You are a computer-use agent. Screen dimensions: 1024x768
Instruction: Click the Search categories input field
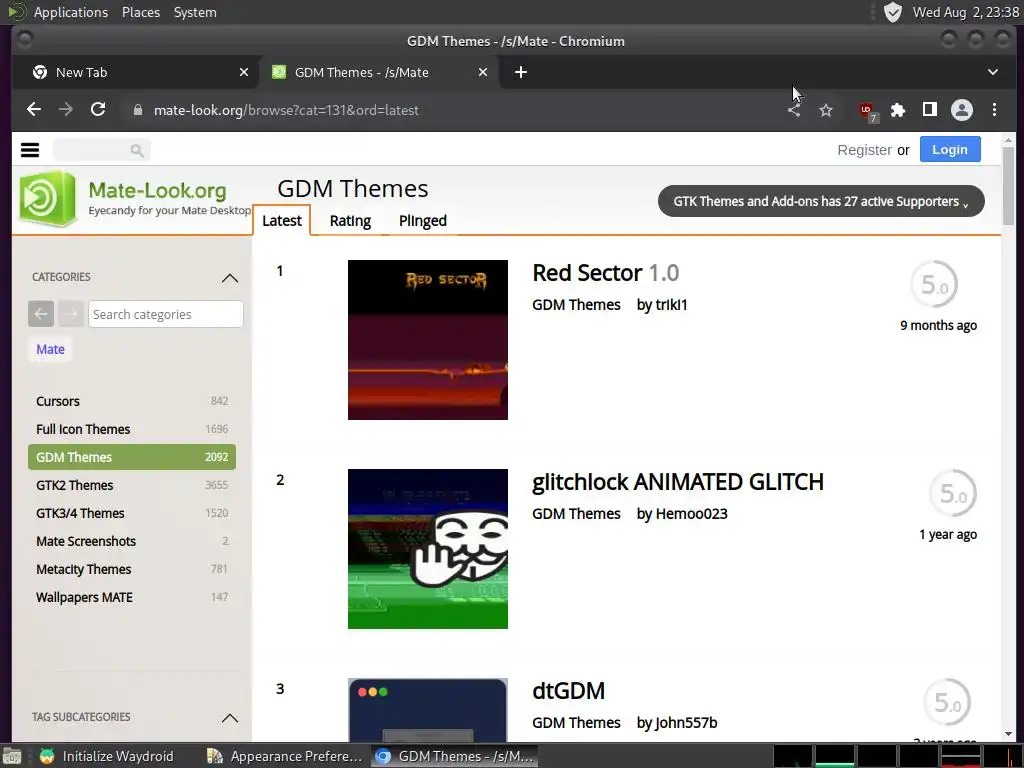click(166, 314)
